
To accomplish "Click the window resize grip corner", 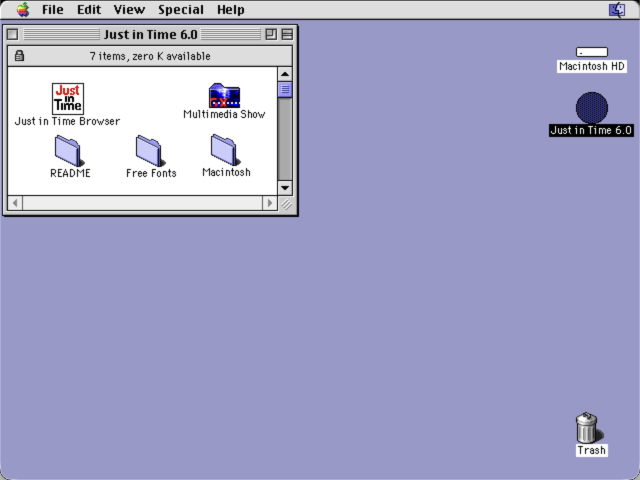I will 286,204.
